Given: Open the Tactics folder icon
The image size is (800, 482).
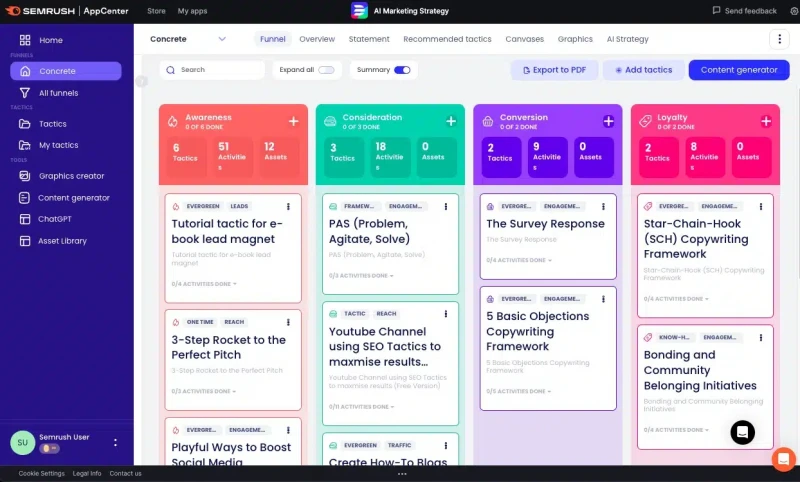Looking at the screenshot, I should tap(24, 124).
